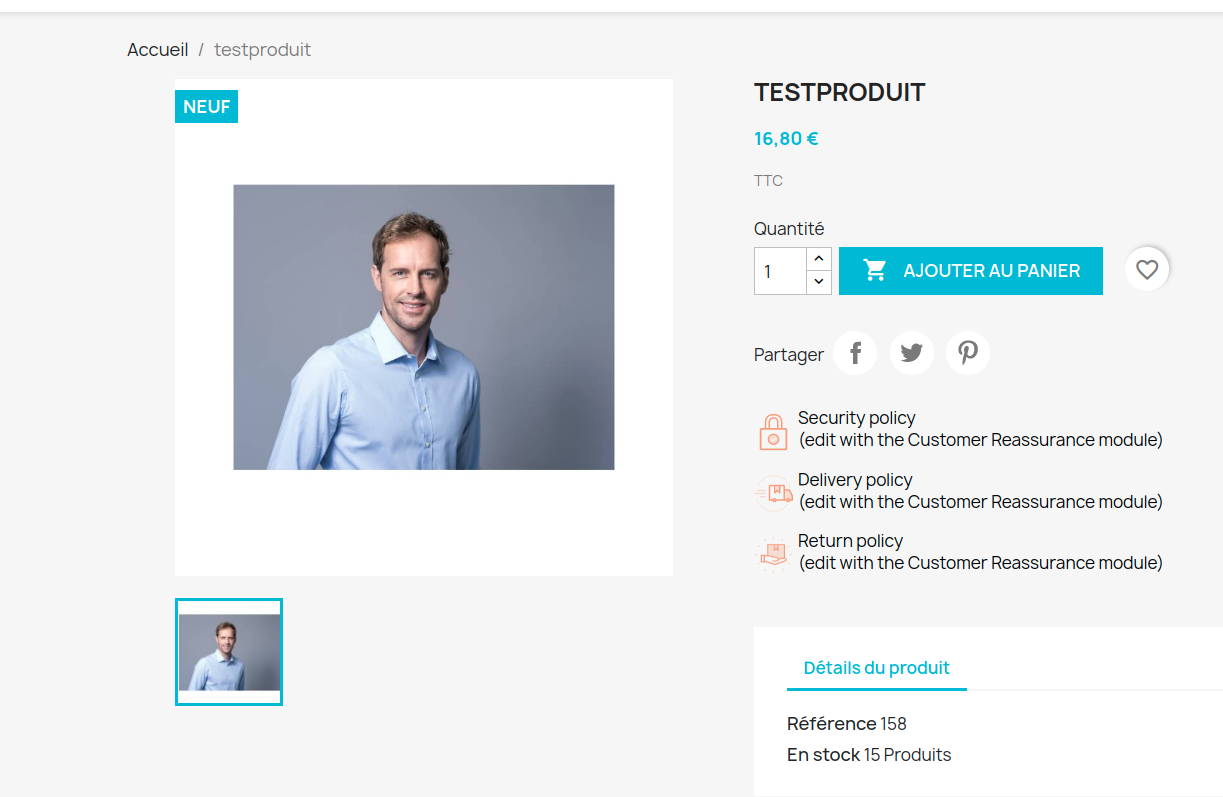Pin the product to Pinterest
This screenshot has height=797, width=1223.
pos(967,352)
